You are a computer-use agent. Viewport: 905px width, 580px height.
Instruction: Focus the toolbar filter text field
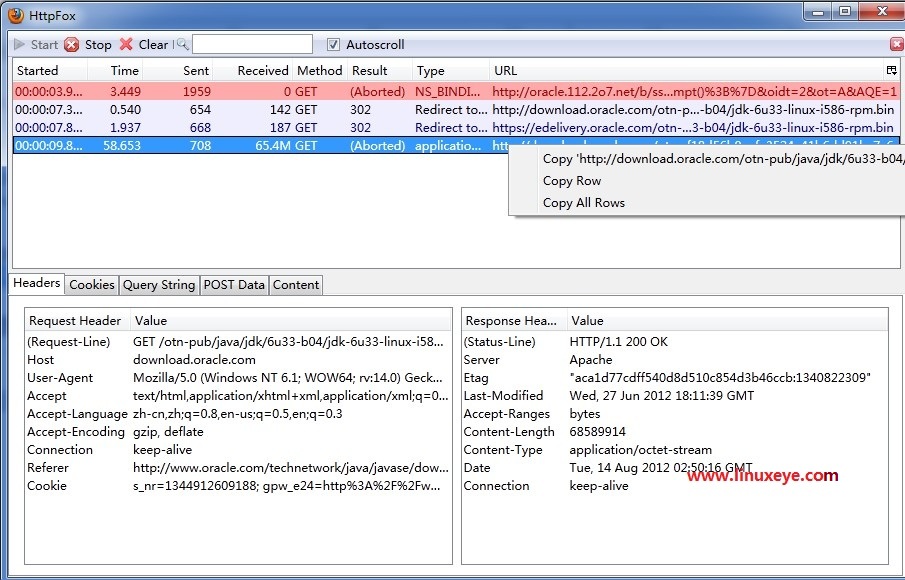point(252,44)
